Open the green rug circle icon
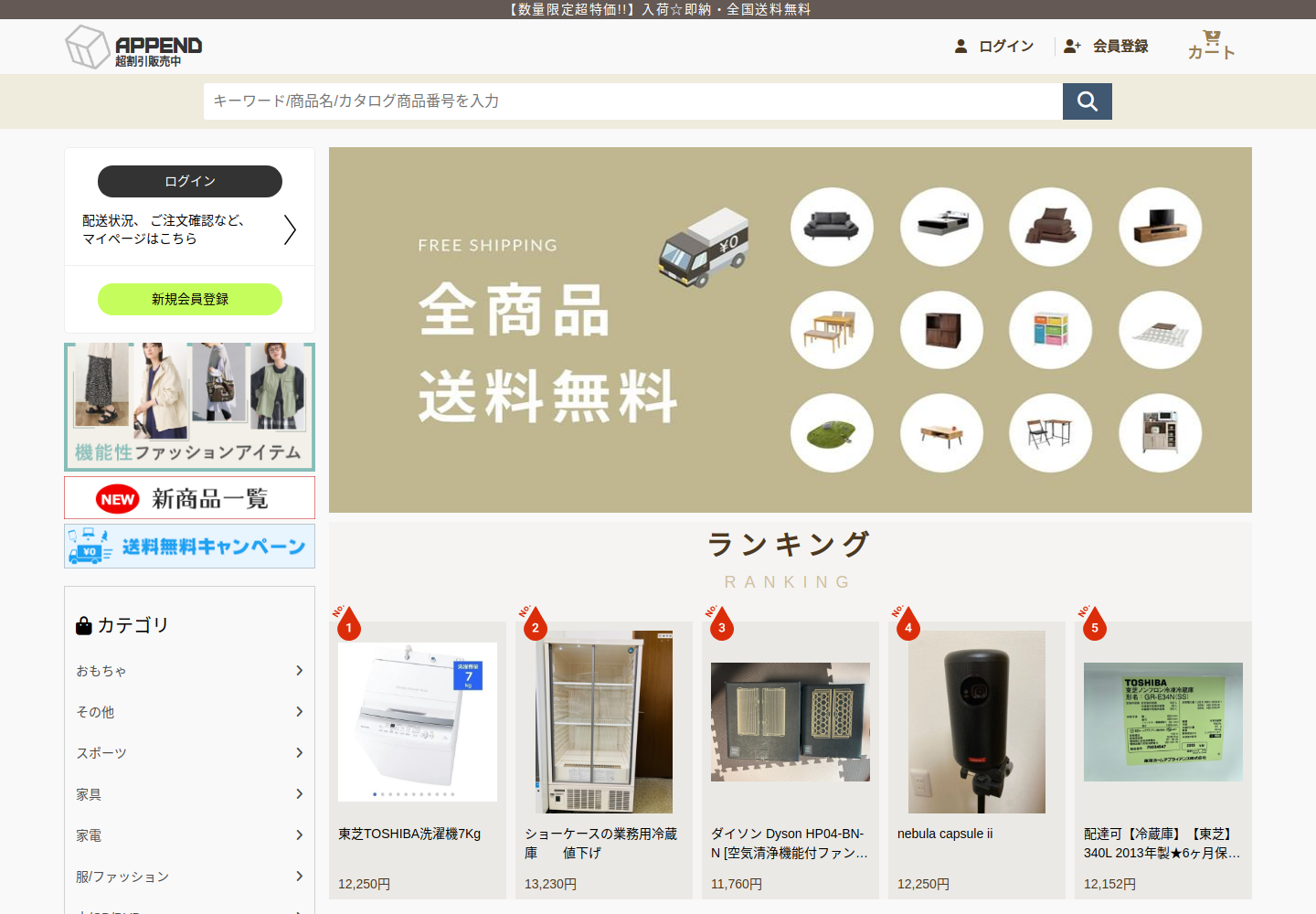The width and height of the screenshot is (1316, 914). pyautogui.click(x=832, y=433)
